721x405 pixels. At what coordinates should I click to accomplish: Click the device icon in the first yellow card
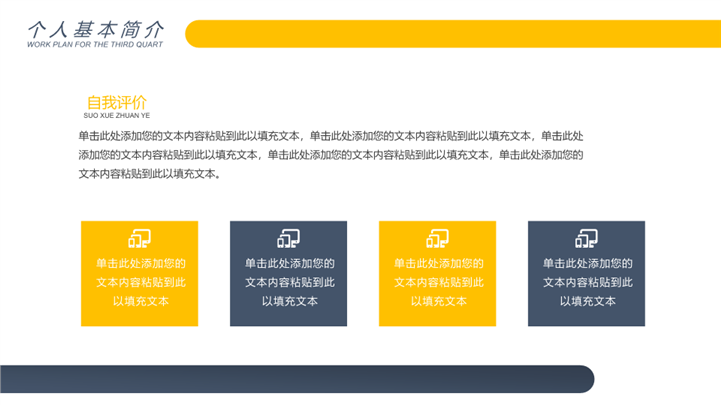[139, 238]
